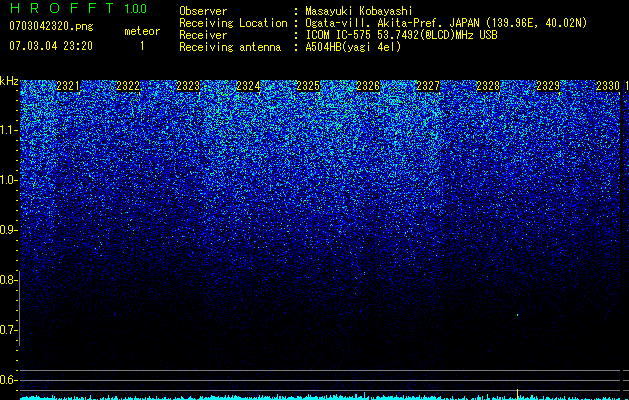Click the kHz axis unit label
629x400 pixels.
point(9,81)
